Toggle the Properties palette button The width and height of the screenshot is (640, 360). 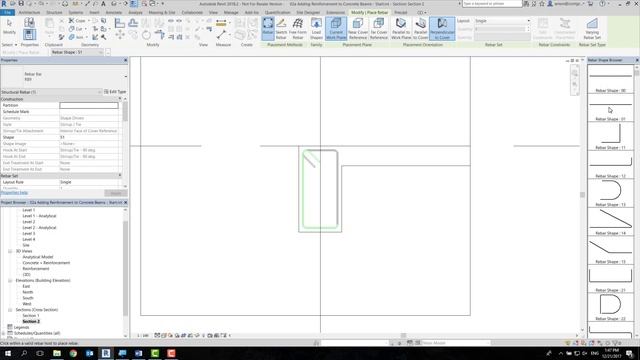pyautogui.click(x=29, y=34)
